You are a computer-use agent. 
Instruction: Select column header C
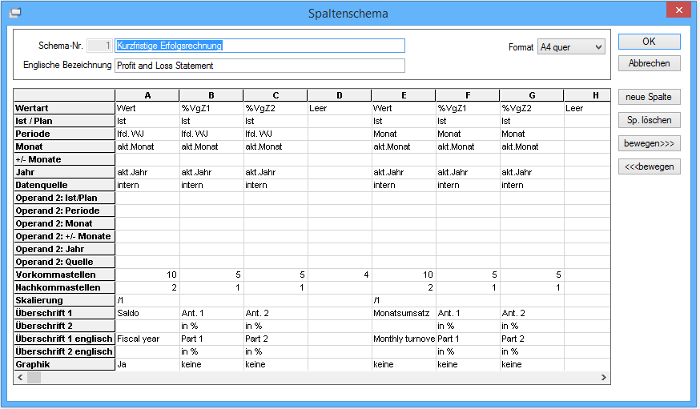pyautogui.click(x=275, y=95)
